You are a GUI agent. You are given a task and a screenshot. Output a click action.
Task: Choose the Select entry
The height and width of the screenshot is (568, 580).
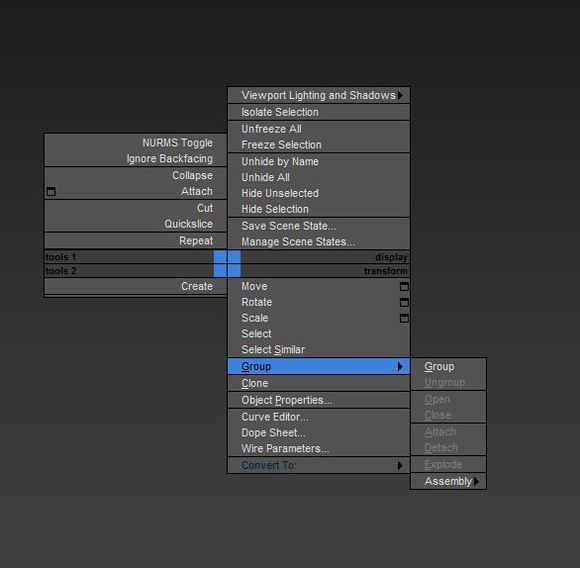[x=319, y=334]
